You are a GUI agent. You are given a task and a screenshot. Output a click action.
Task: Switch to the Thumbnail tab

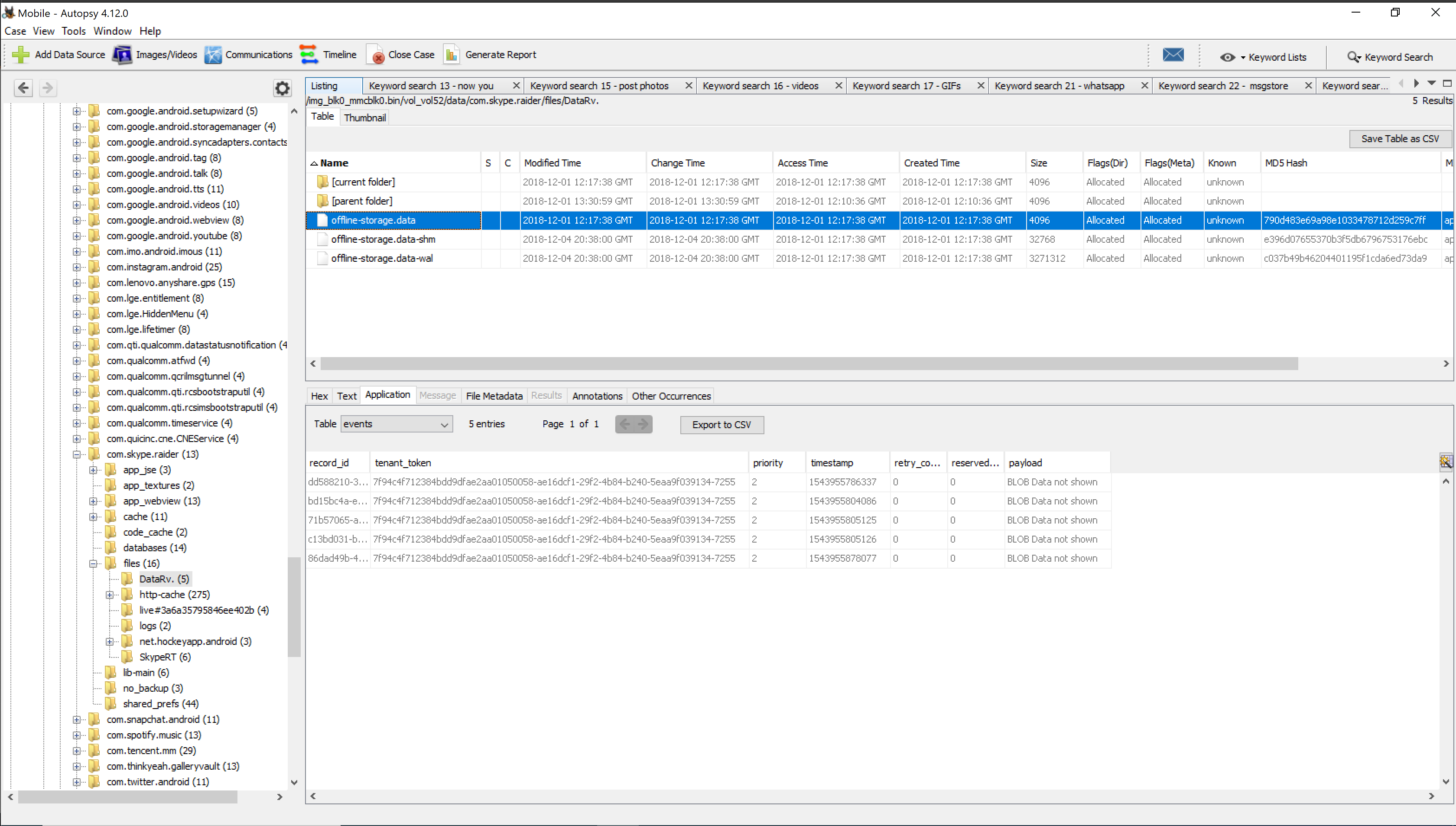[x=365, y=117]
